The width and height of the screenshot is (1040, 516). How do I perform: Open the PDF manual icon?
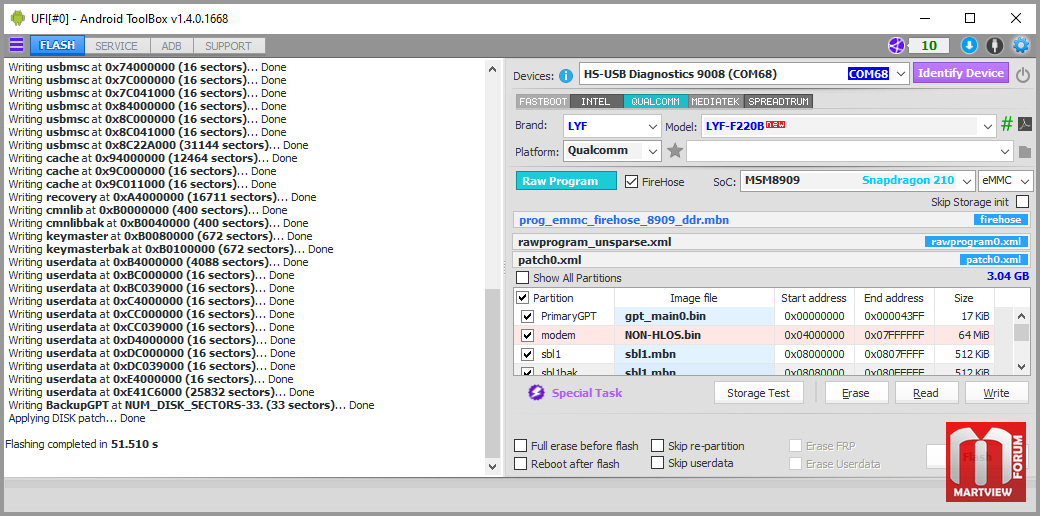[1025, 125]
